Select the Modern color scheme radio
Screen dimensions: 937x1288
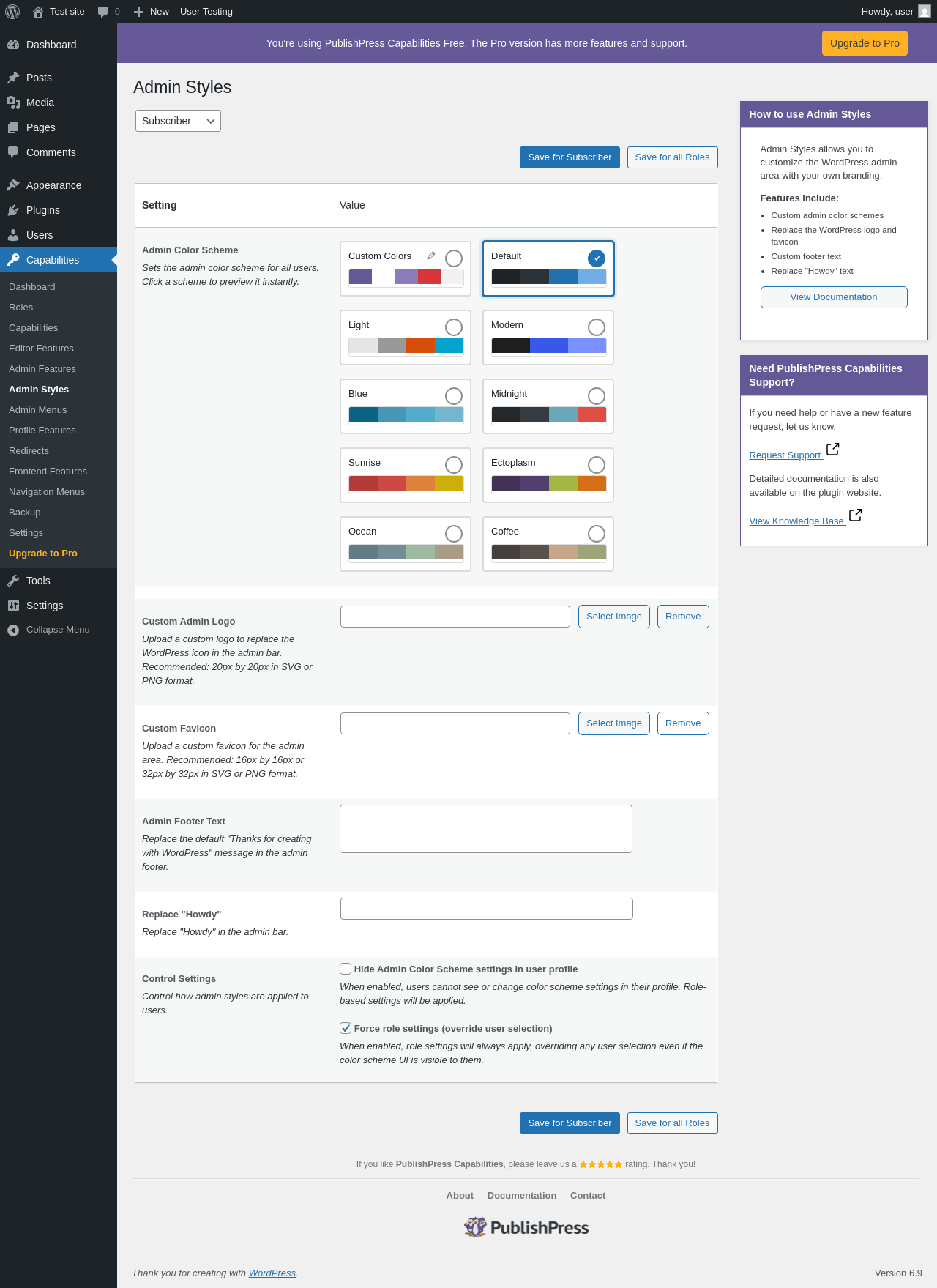597,327
